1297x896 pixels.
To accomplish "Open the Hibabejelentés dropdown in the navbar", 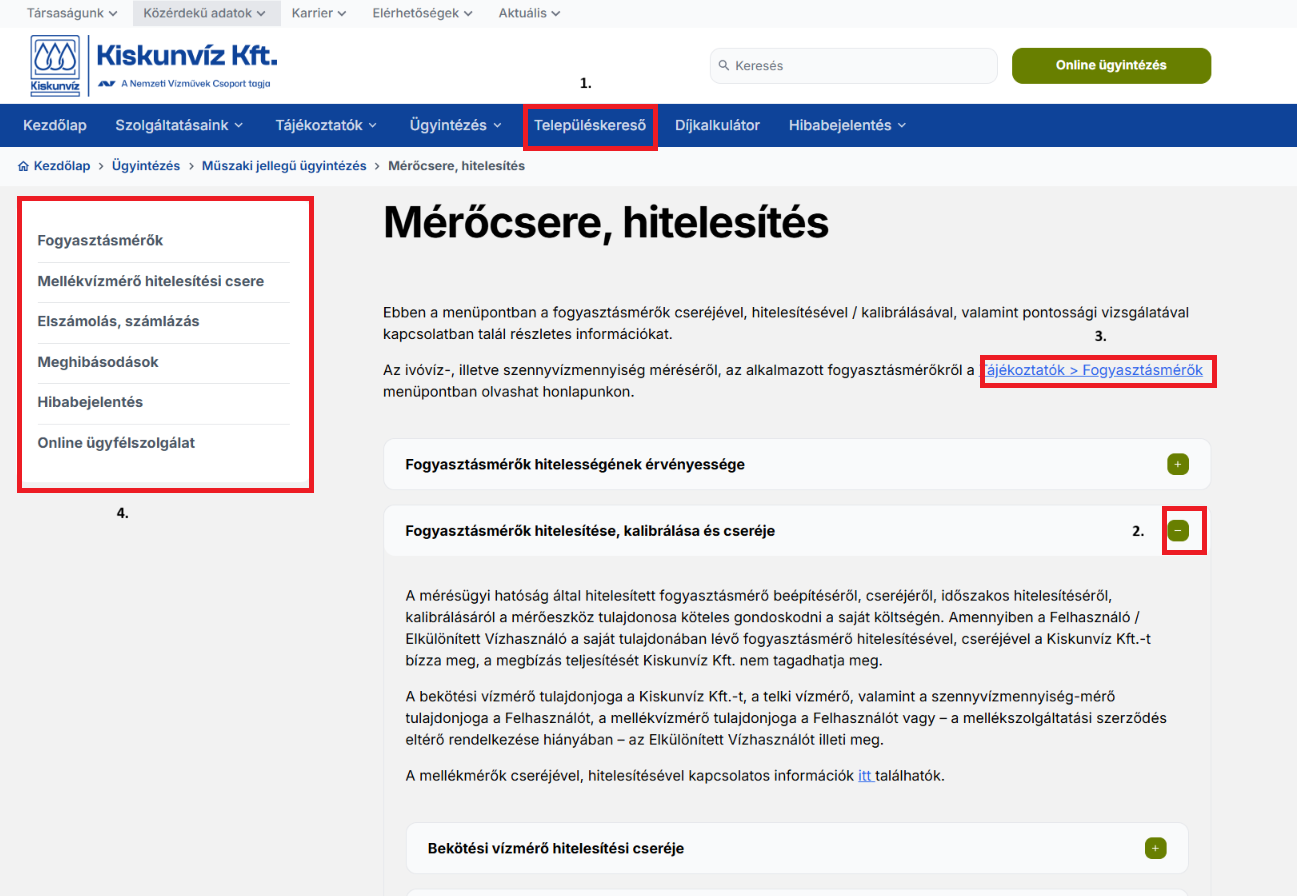I will click(x=840, y=125).
